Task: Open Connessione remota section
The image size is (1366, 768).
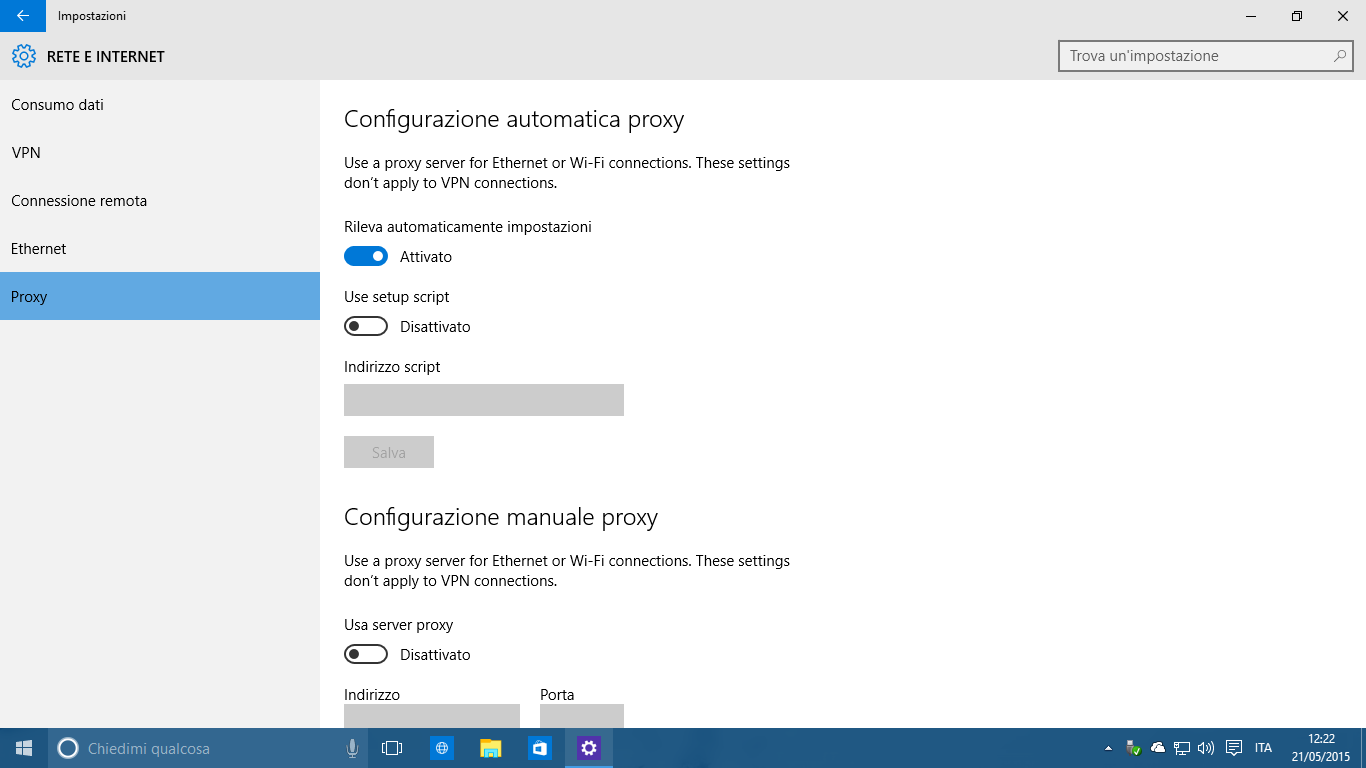Action: pyautogui.click(x=160, y=201)
